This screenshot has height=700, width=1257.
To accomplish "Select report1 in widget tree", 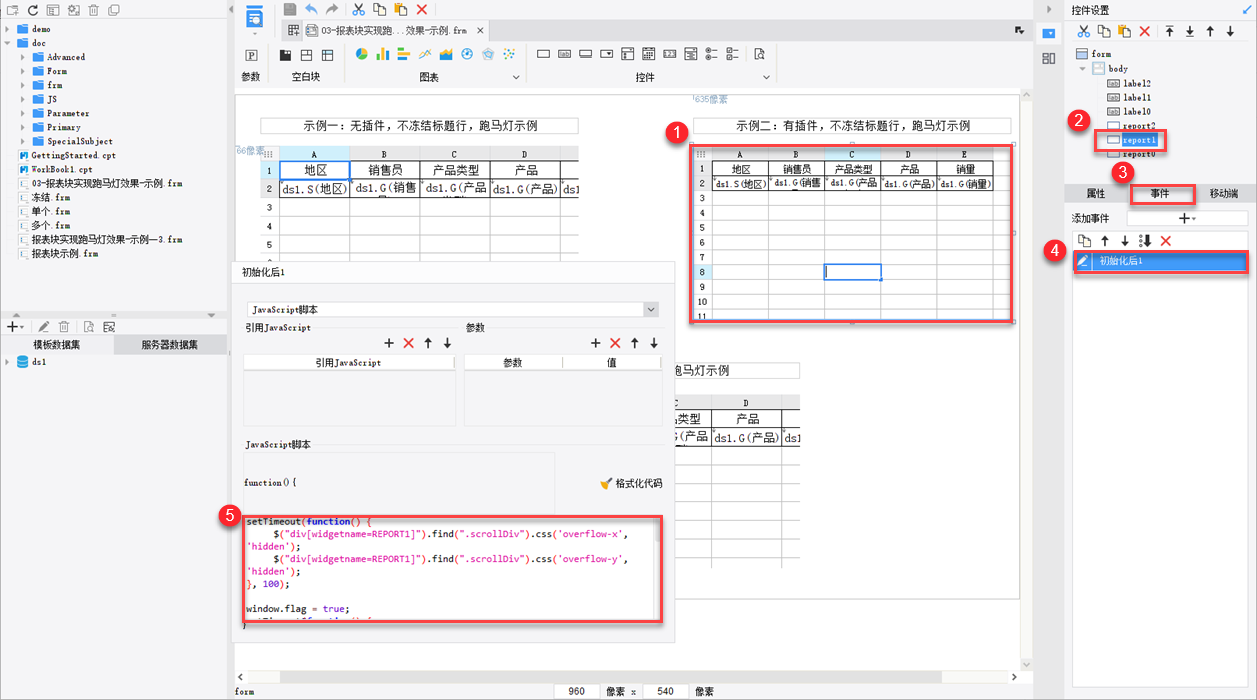I will [1139, 140].
